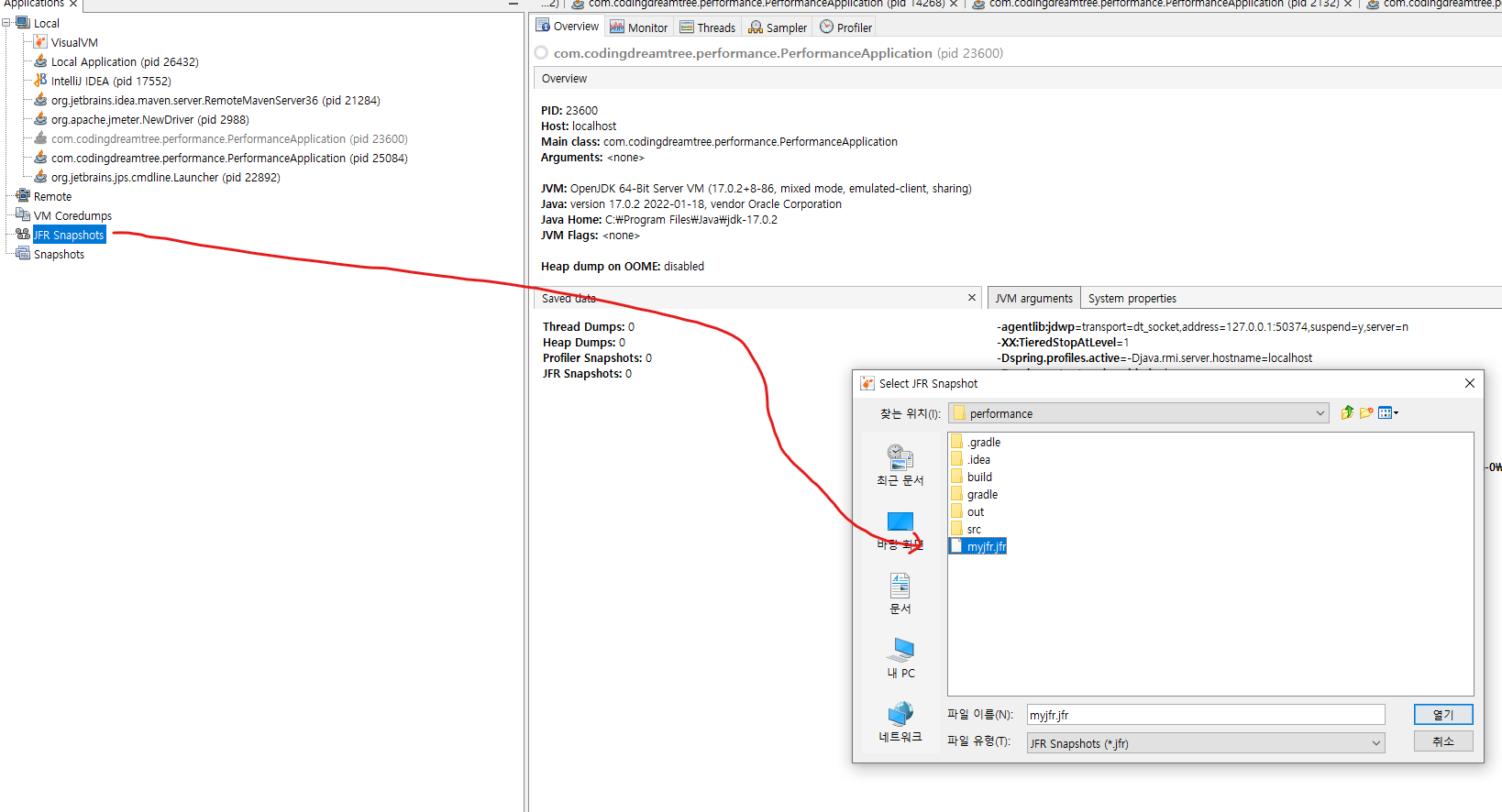This screenshot has height=812, width=1502.
Task: Open the view menu icon dropdown
Action: coord(1388,412)
